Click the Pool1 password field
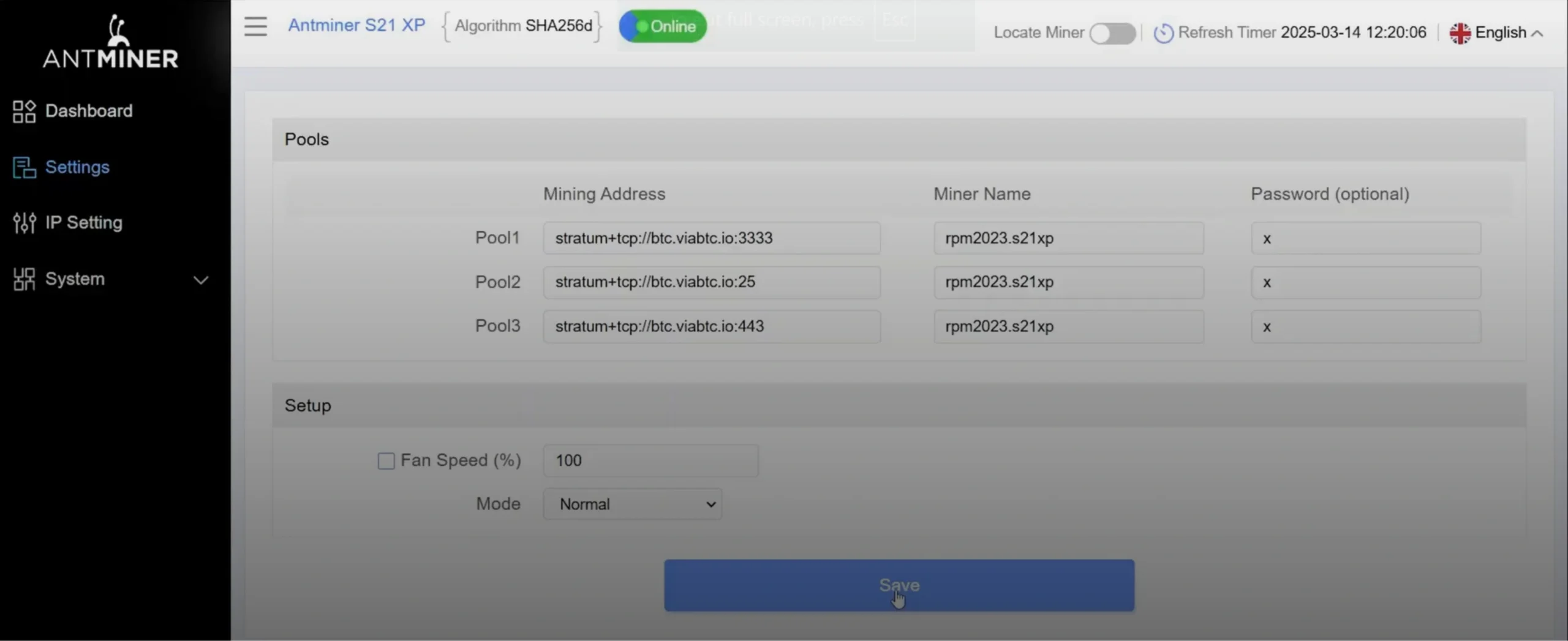This screenshot has height=641, width=1568. tap(1366, 238)
